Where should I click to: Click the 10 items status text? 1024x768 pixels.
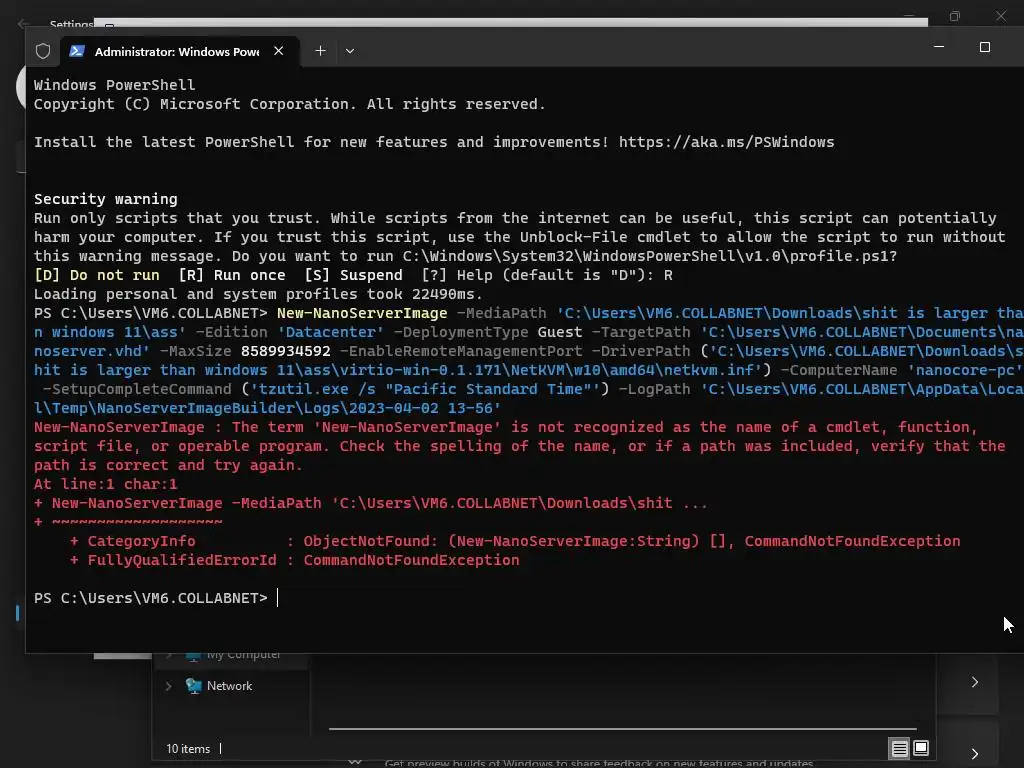tap(188, 749)
